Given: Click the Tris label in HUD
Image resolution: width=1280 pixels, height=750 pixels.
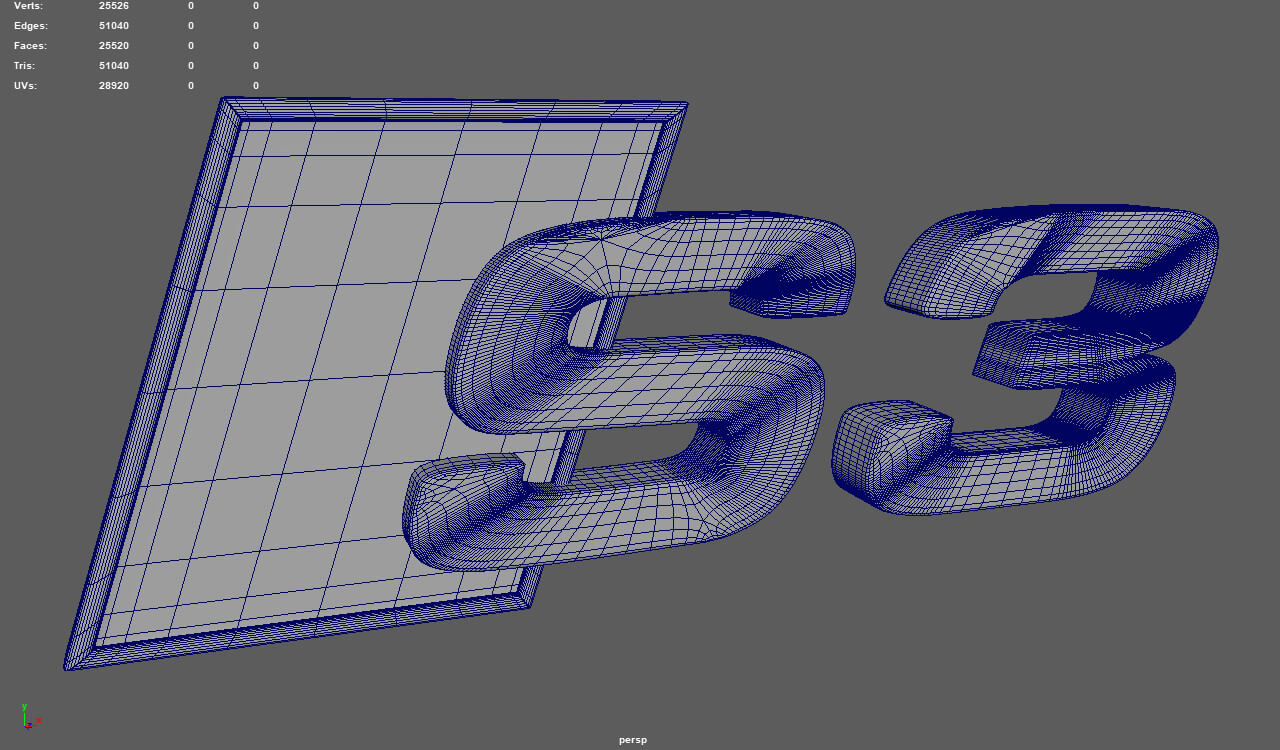Looking at the screenshot, I should point(24,66).
